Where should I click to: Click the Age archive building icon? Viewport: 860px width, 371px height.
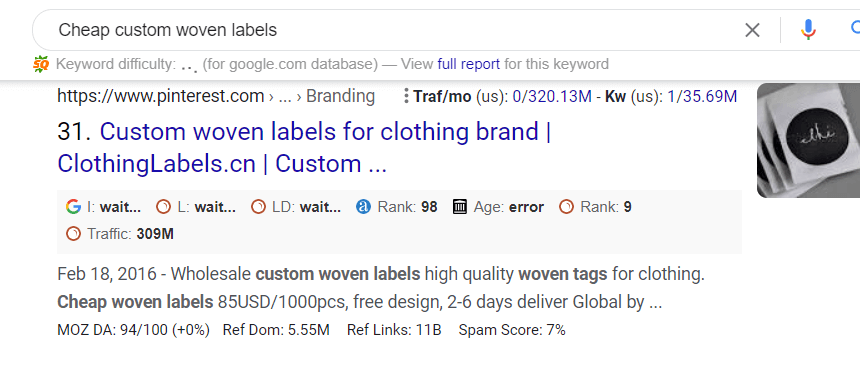coord(460,207)
